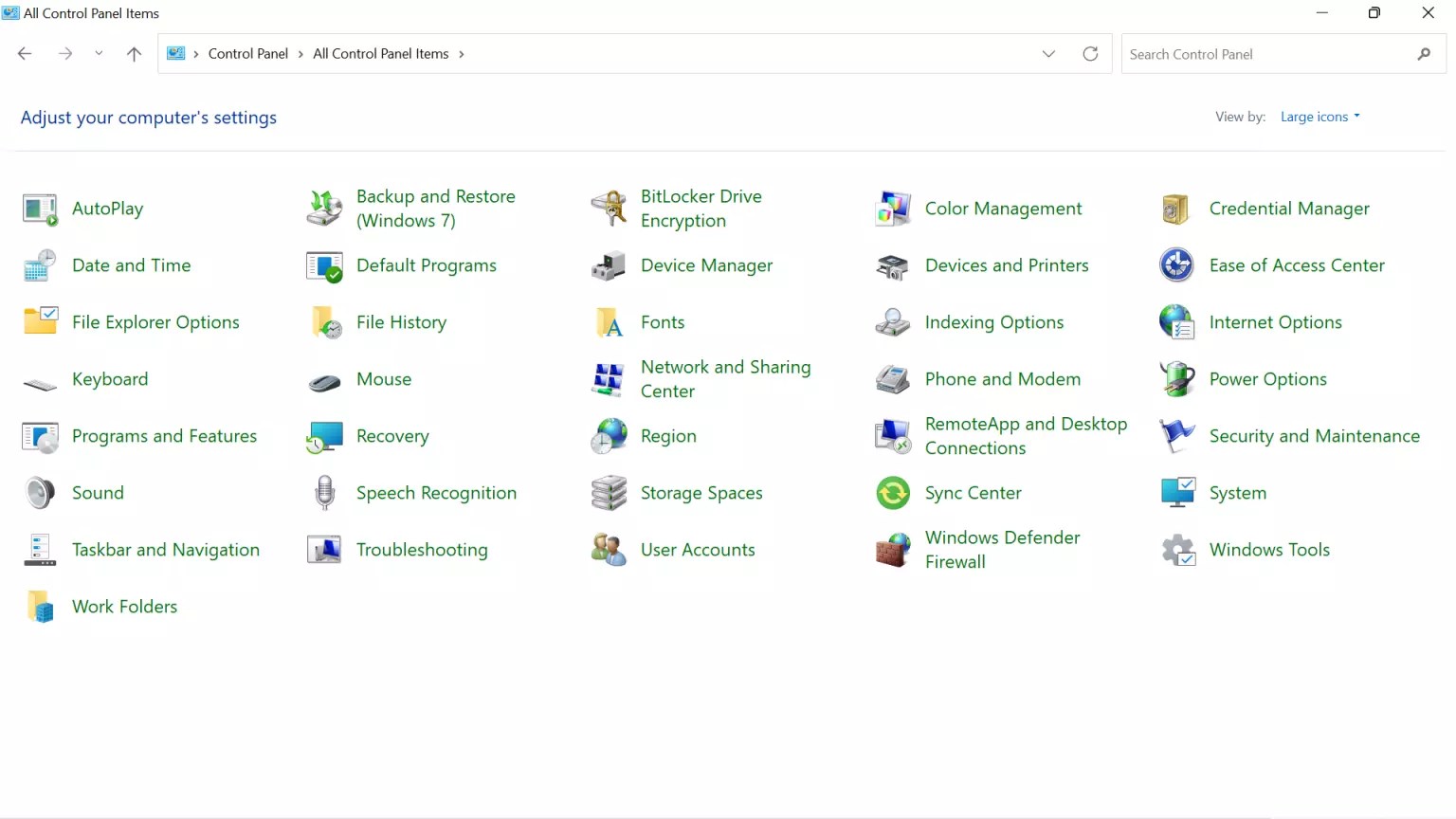1456x819 pixels.
Task: Change view using the Large icons dropdown
Action: click(x=1319, y=116)
